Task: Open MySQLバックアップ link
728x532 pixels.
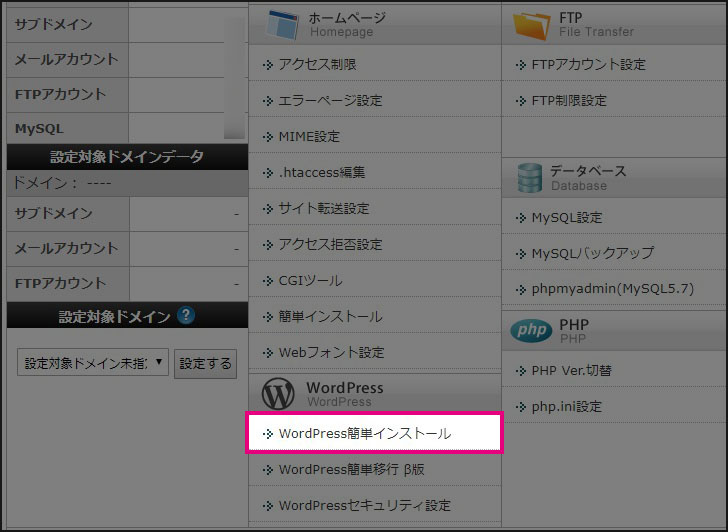Action: (x=593, y=253)
